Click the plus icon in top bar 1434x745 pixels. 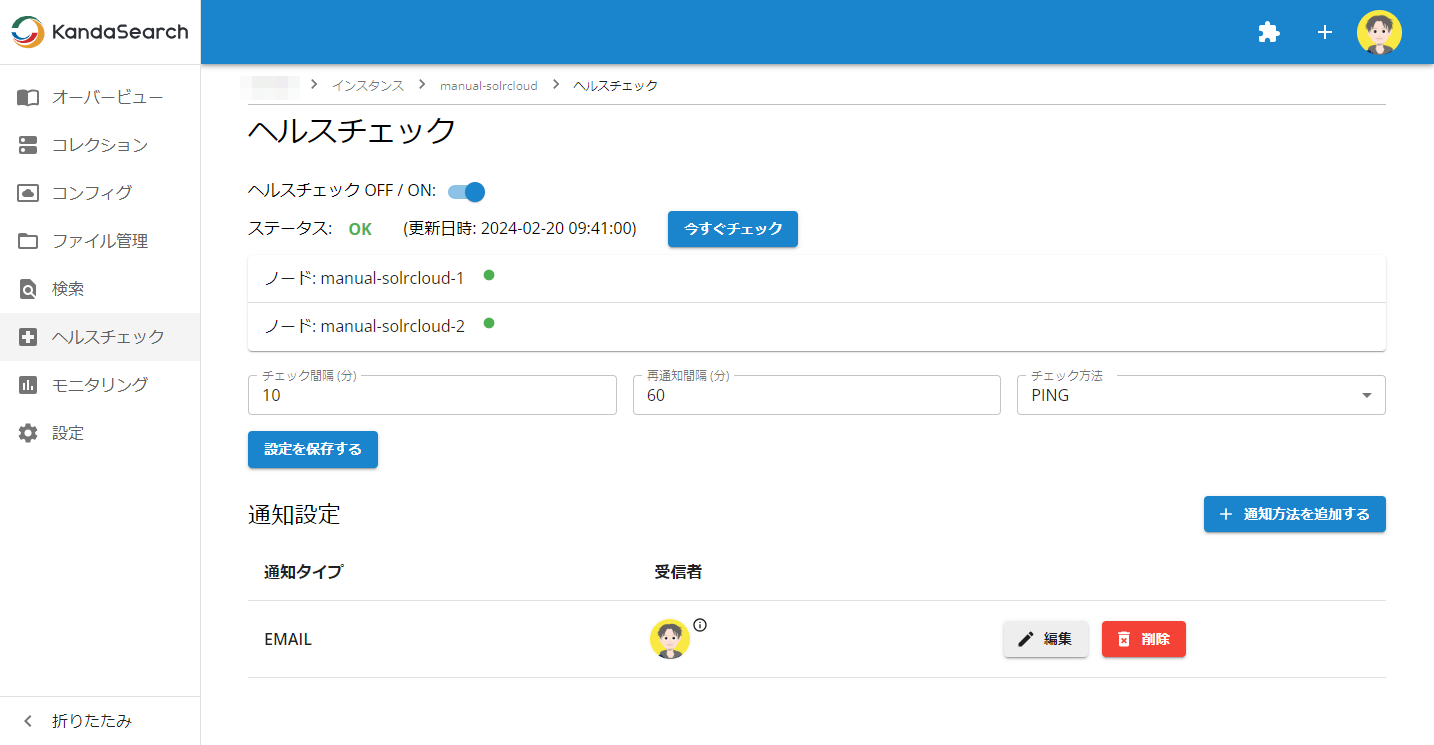point(1325,32)
